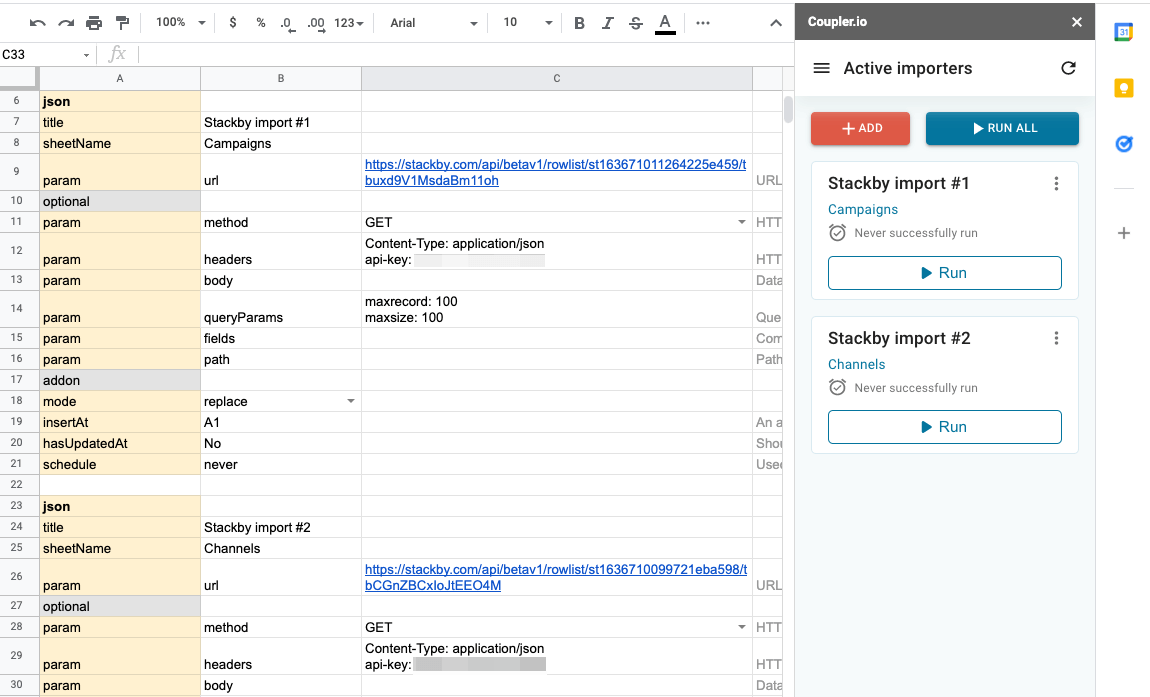Screen dimensions: 1150x697
Task: Select row 22 header
Action: [x=17, y=484]
